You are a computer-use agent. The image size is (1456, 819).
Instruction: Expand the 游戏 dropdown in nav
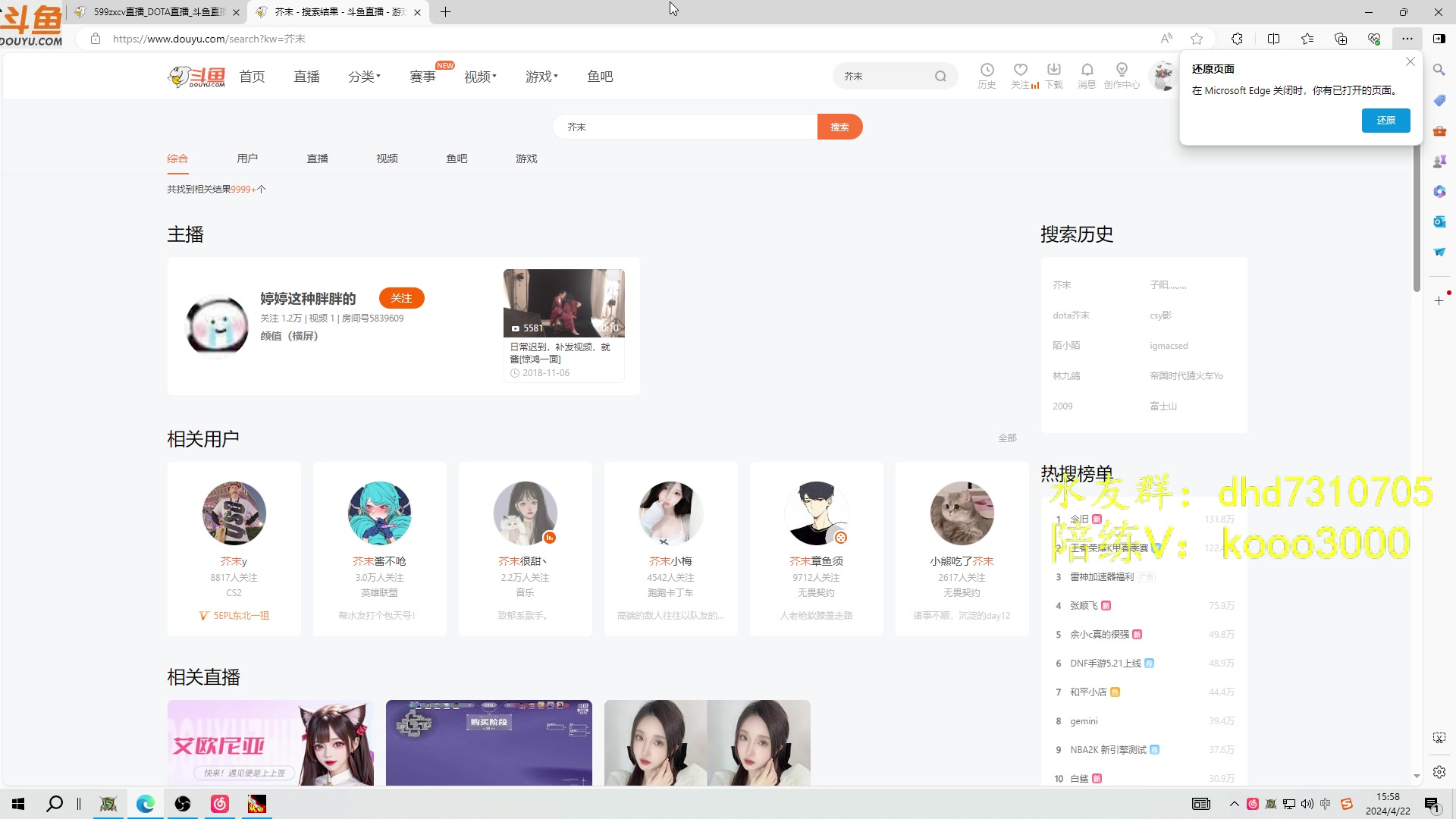point(541,77)
